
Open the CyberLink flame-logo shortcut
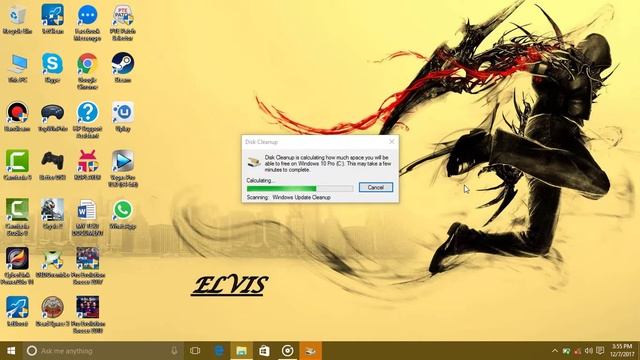[17, 266]
